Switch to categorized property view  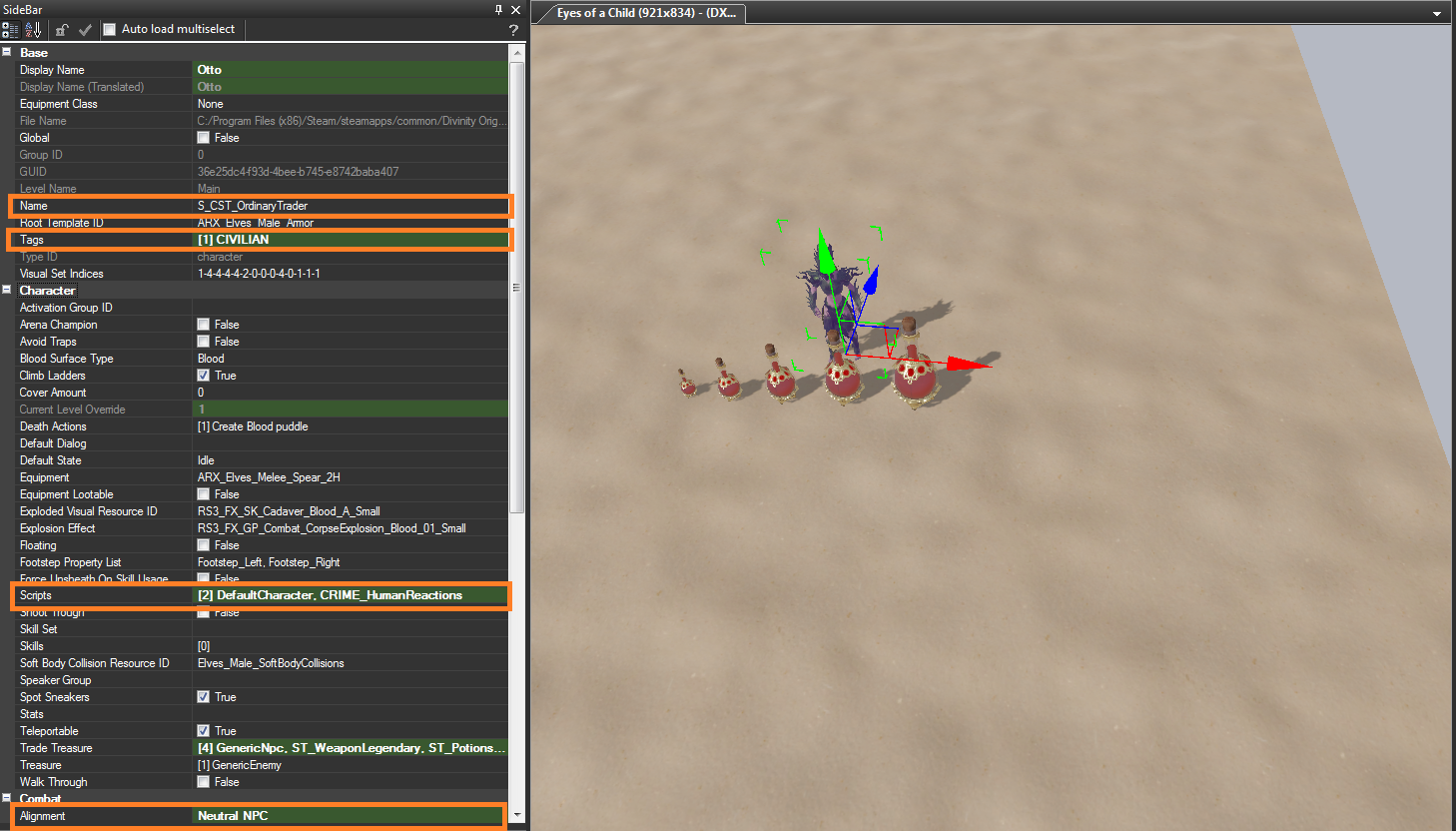(x=10, y=30)
